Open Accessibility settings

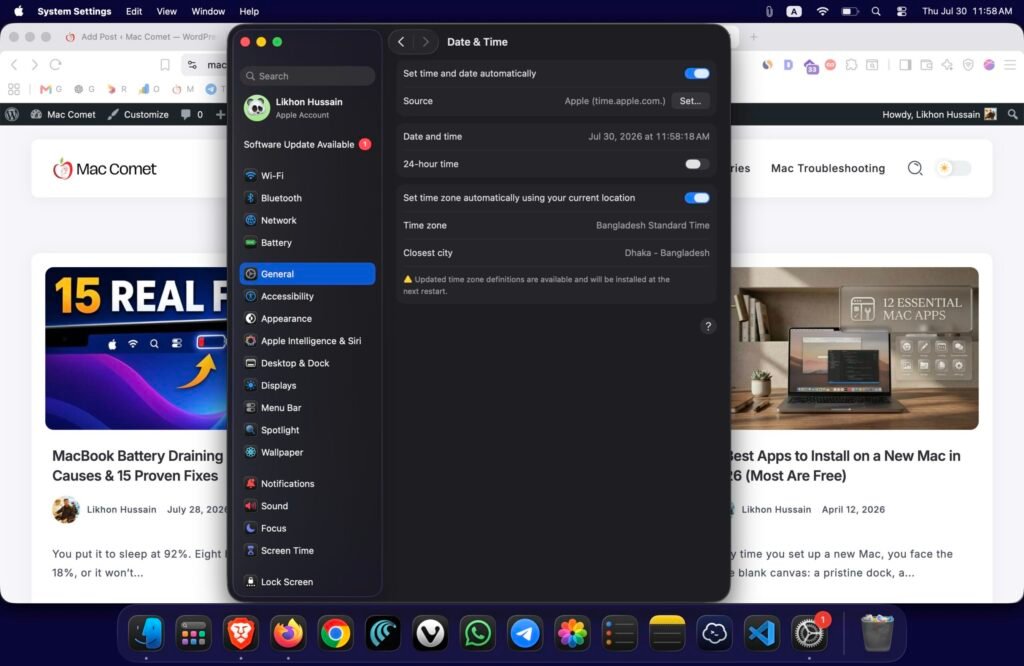(307, 296)
